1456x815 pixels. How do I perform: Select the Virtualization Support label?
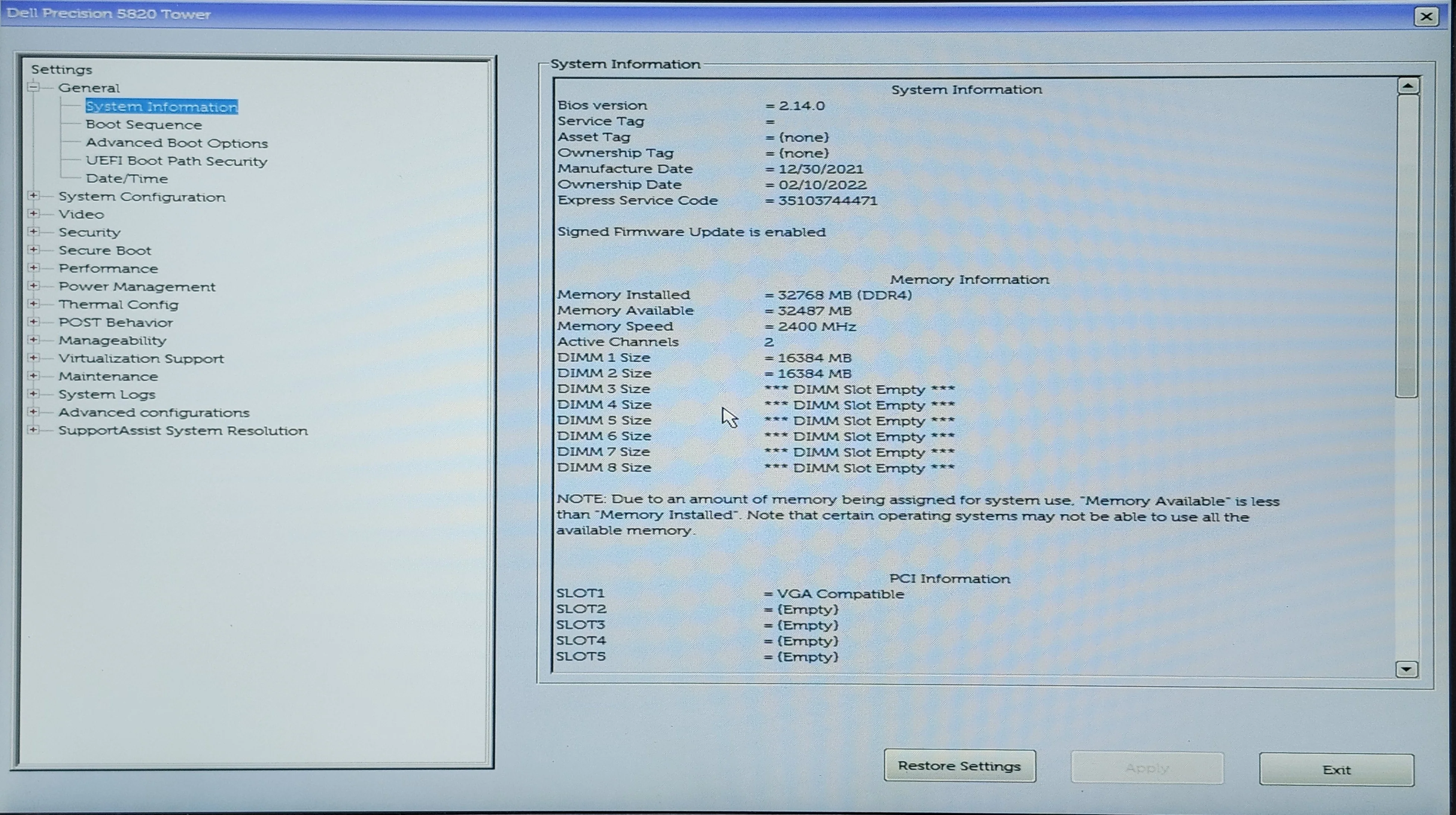click(x=141, y=358)
